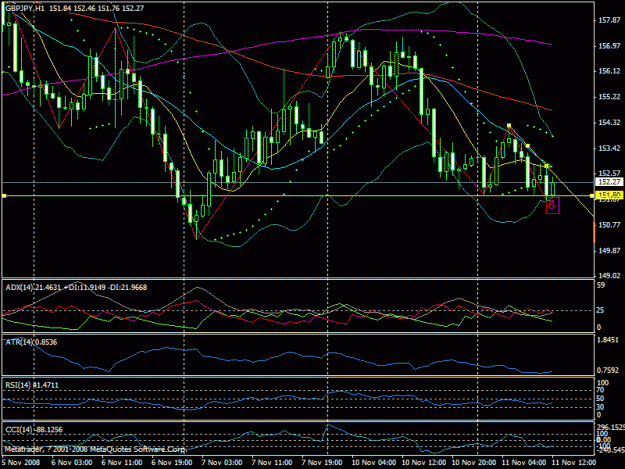This screenshot has width=625, height=469.
Task: Click the 6 Nov 03:00 time label
Action: click(72, 463)
